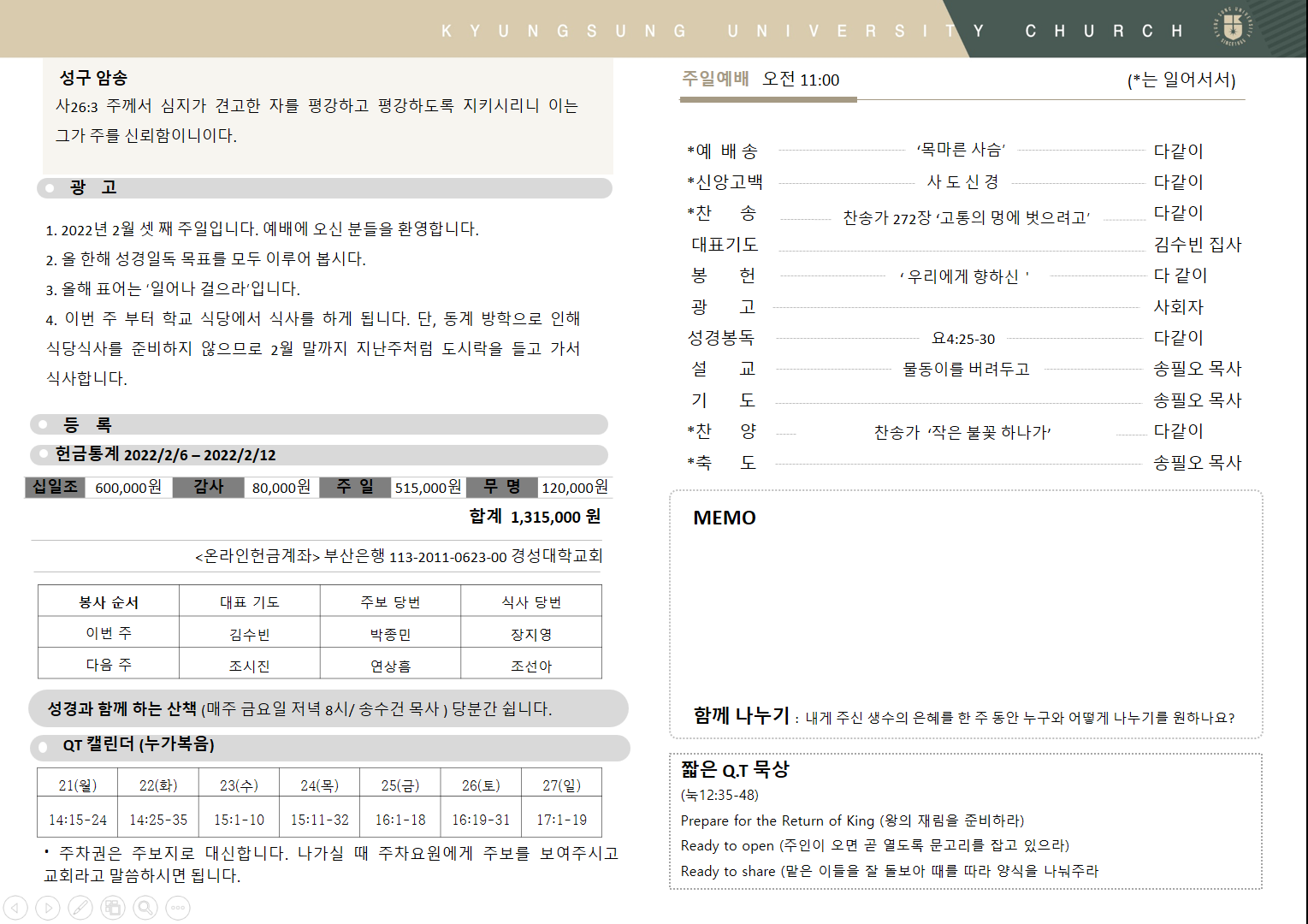Select the '80,000원' amount cell
1308x924 pixels.
click(x=281, y=487)
